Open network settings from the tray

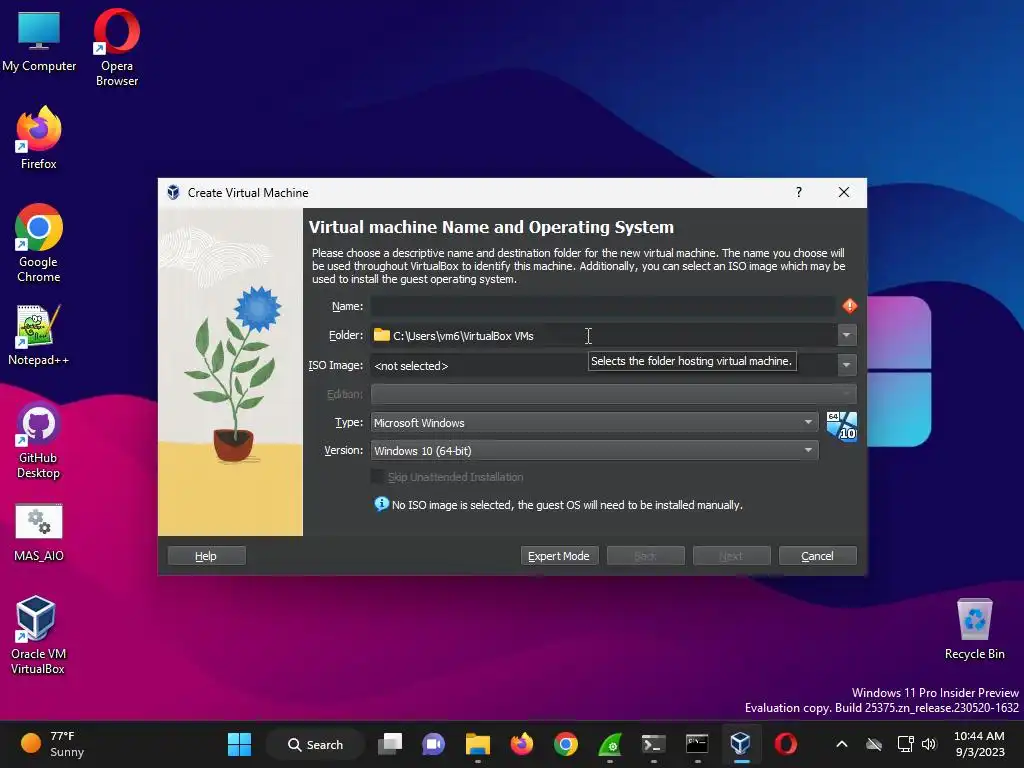tap(905, 744)
